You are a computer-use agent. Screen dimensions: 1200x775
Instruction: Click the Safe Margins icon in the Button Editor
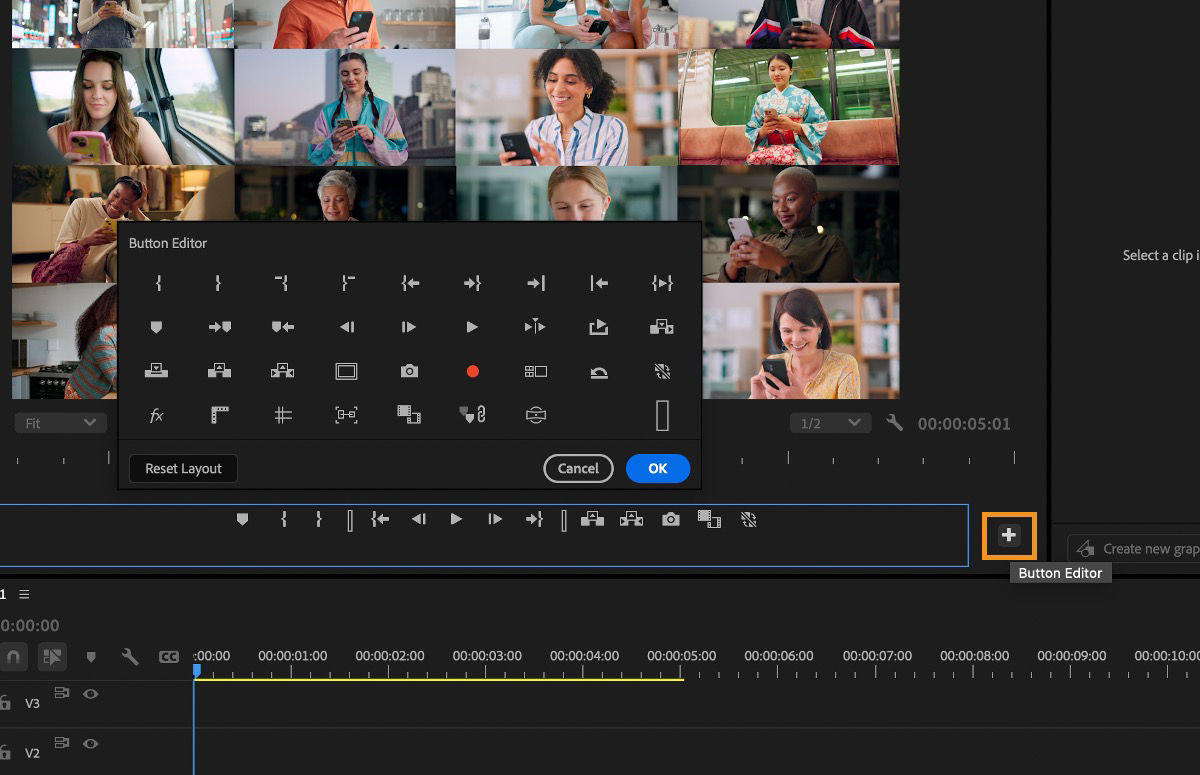tap(346, 371)
